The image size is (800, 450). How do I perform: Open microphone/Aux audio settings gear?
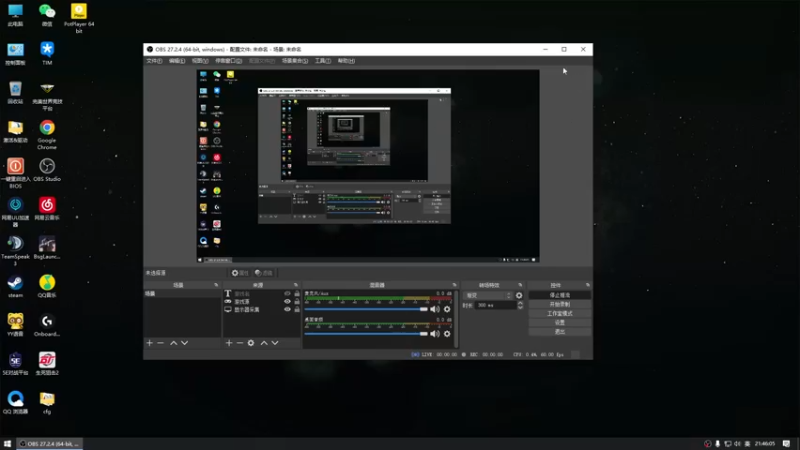[447, 309]
